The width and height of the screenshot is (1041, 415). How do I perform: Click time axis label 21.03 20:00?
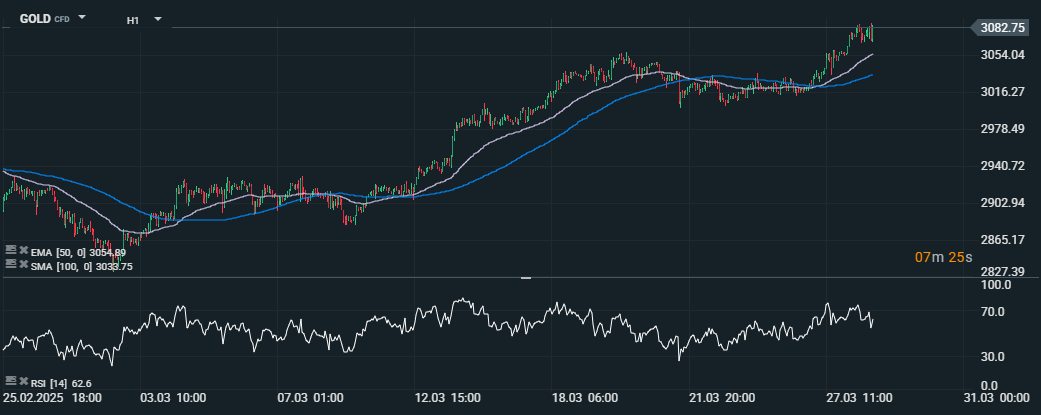point(723,398)
